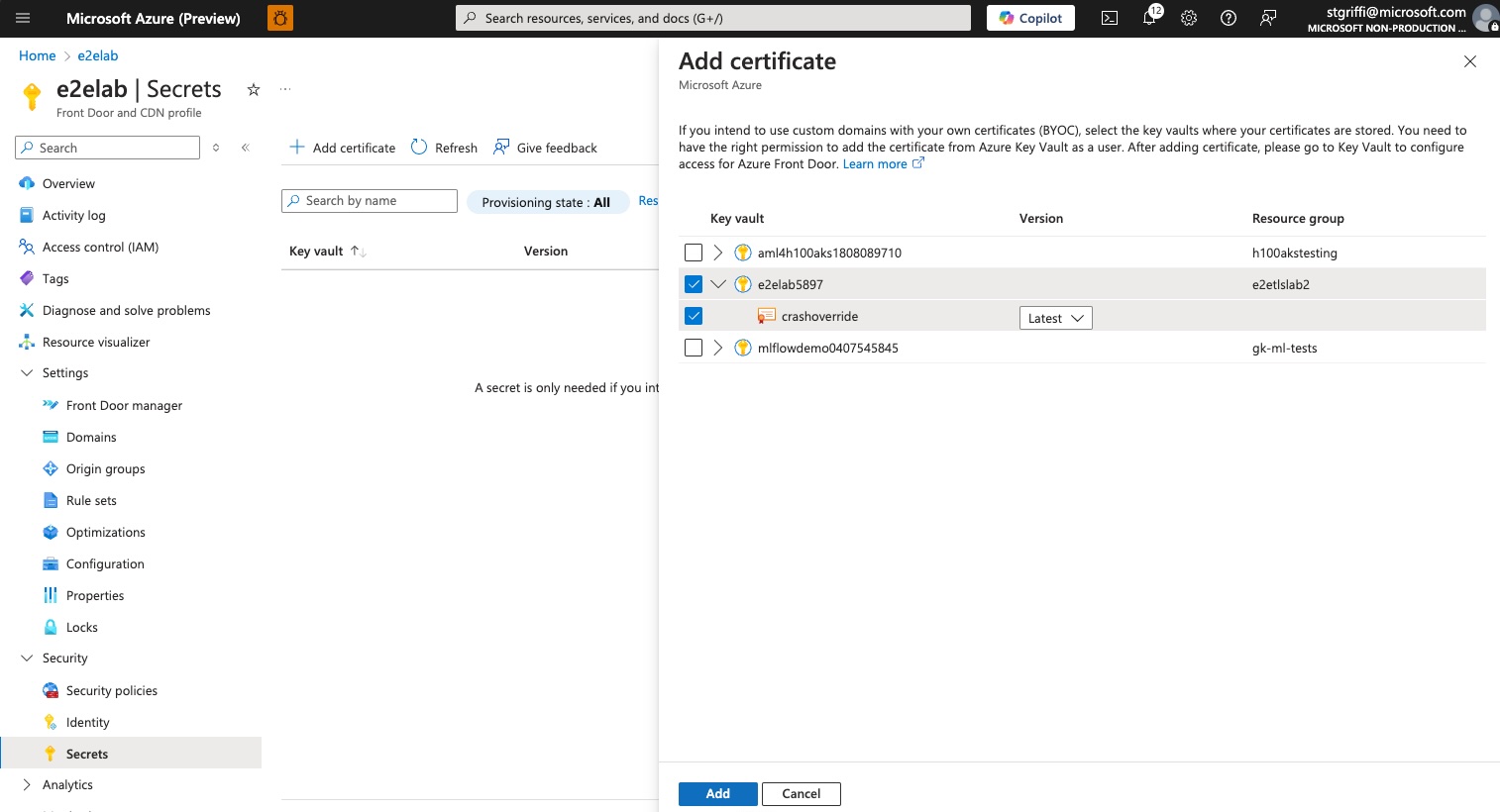
Task: Open Cloud Shell from the top bar
Action: [1109, 17]
